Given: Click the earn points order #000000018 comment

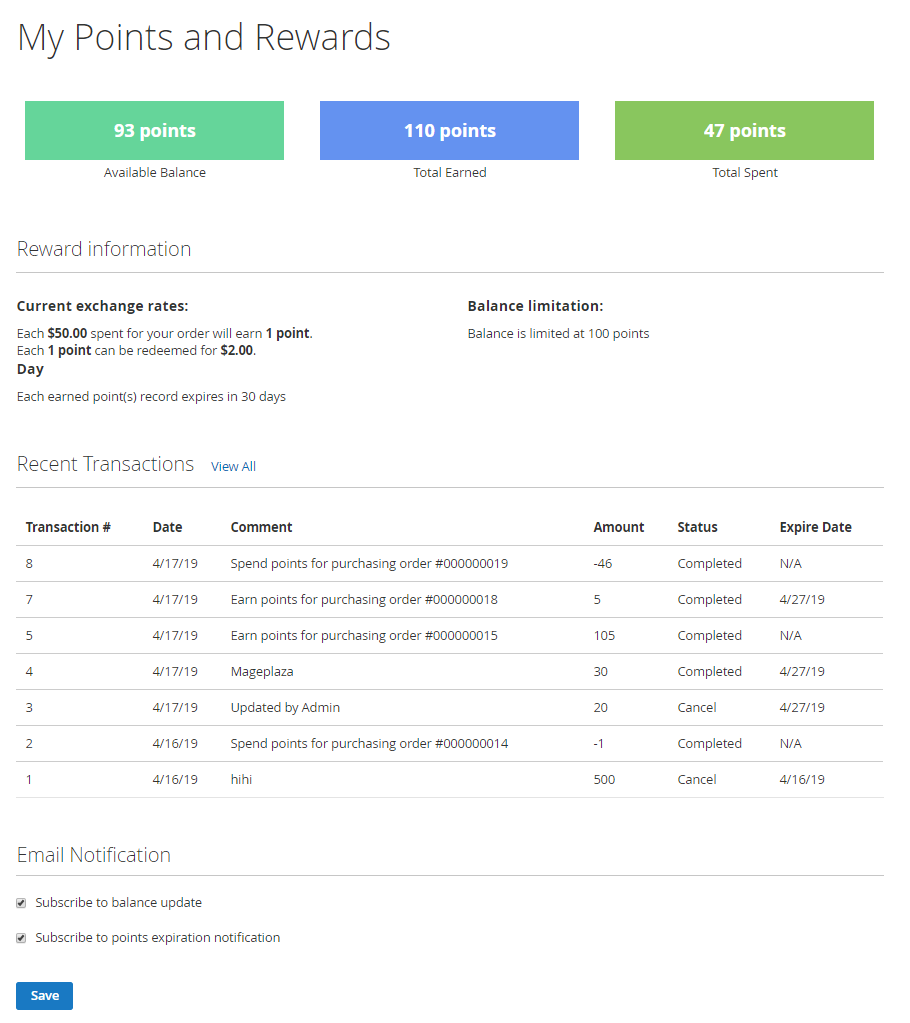Looking at the screenshot, I should click(x=364, y=600).
